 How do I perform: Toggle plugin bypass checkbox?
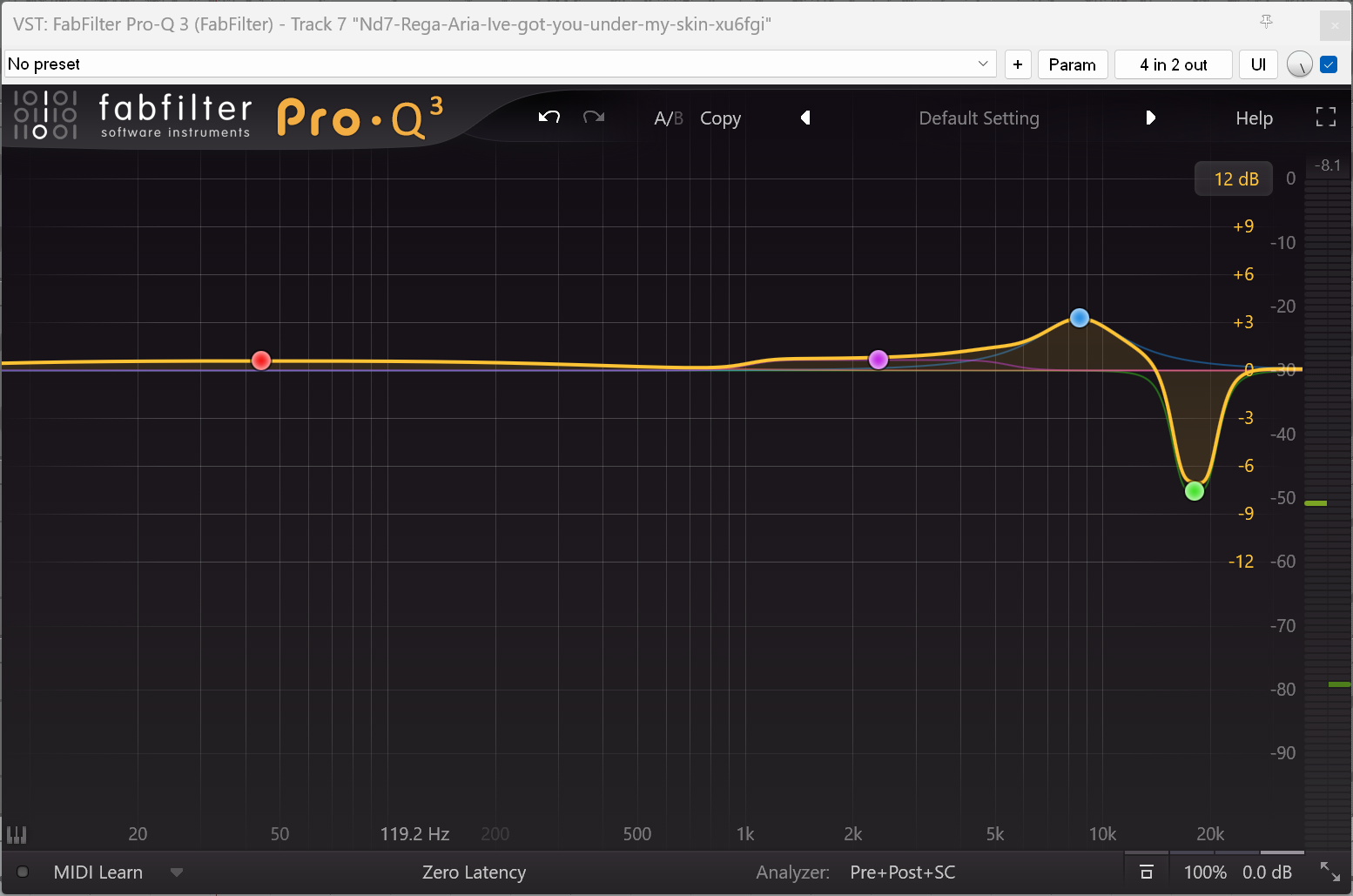point(1329,64)
